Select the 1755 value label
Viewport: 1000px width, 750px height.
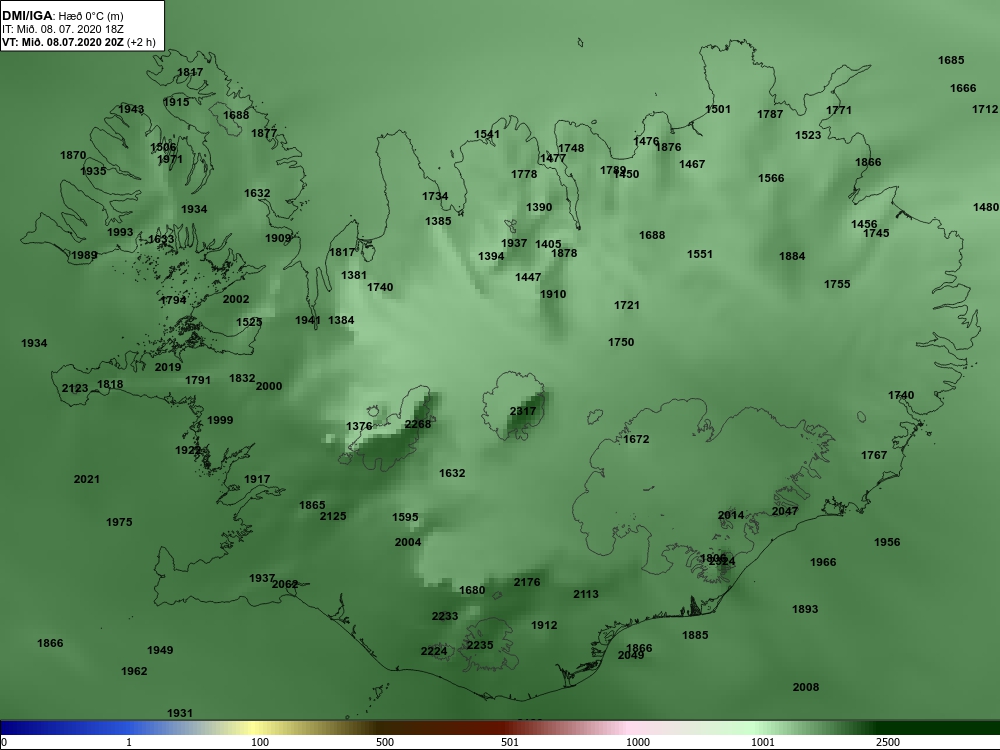click(837, 284)
